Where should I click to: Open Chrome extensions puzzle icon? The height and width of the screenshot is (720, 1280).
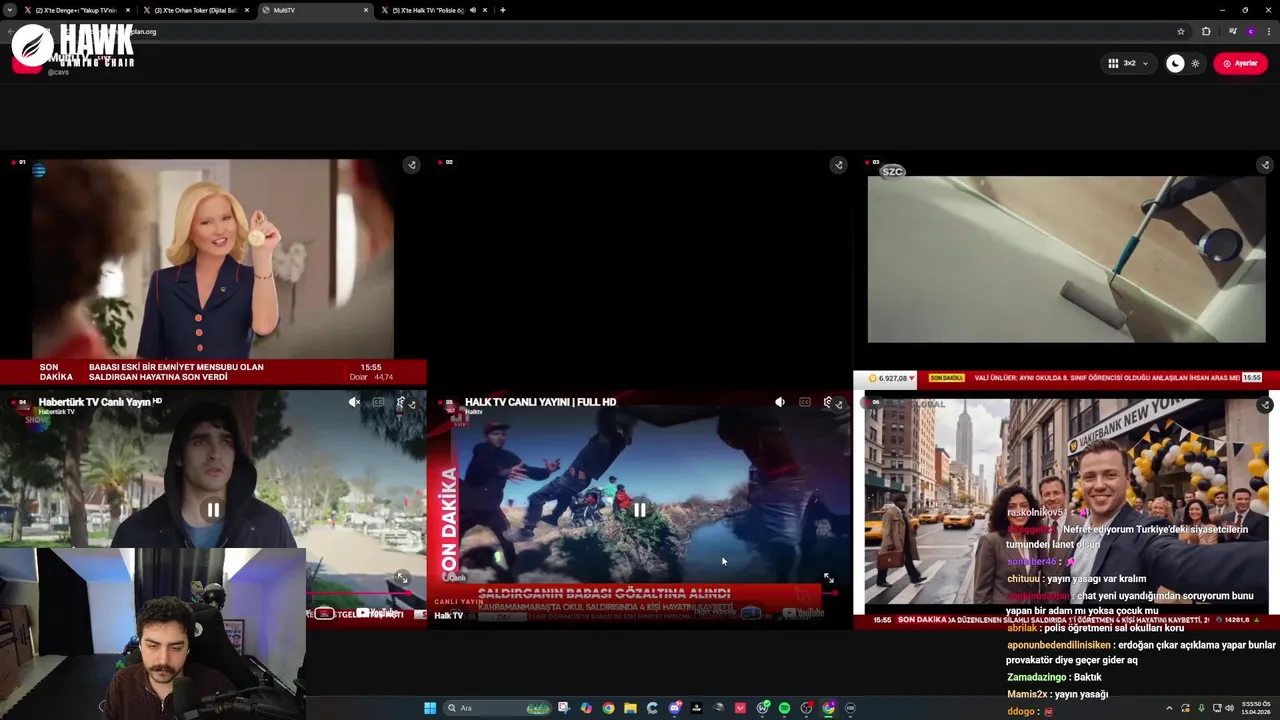pyautogui.click(x=1206, y=31)
